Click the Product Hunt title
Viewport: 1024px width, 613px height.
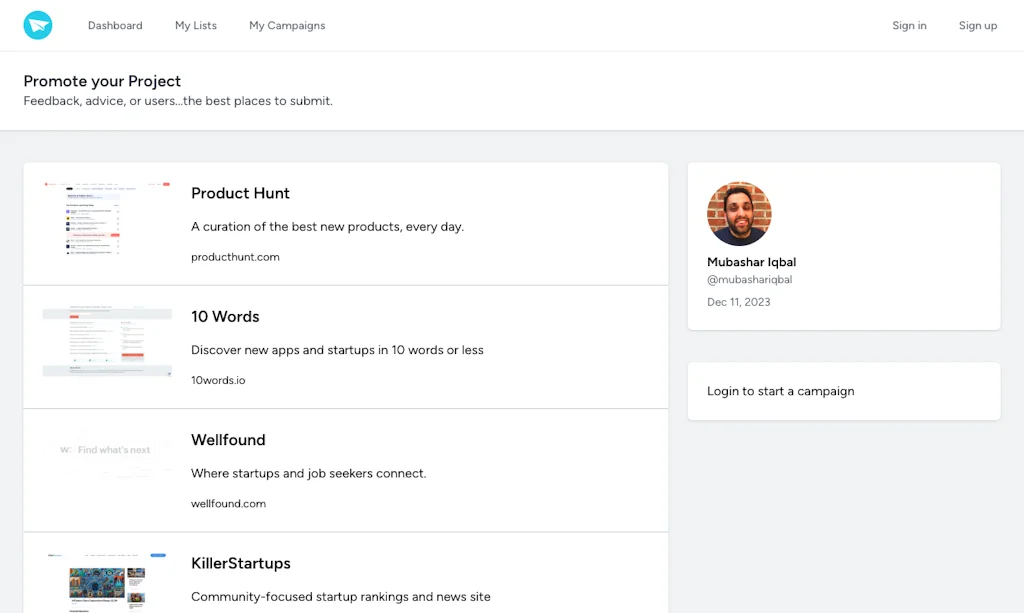[240, 193]
